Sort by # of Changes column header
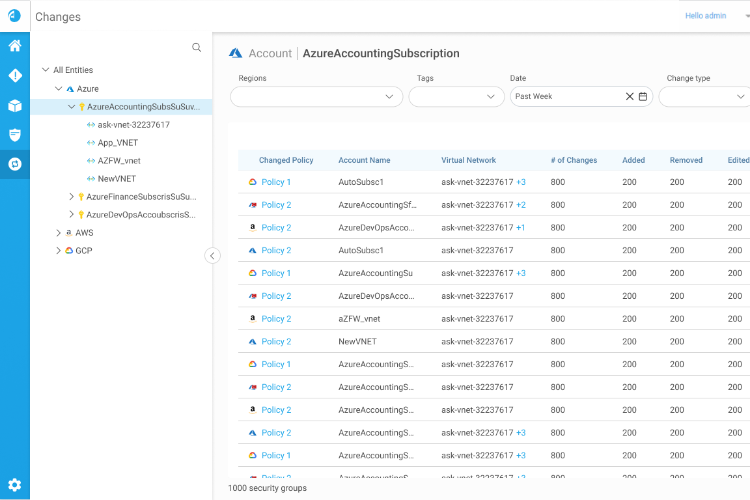 574,160
